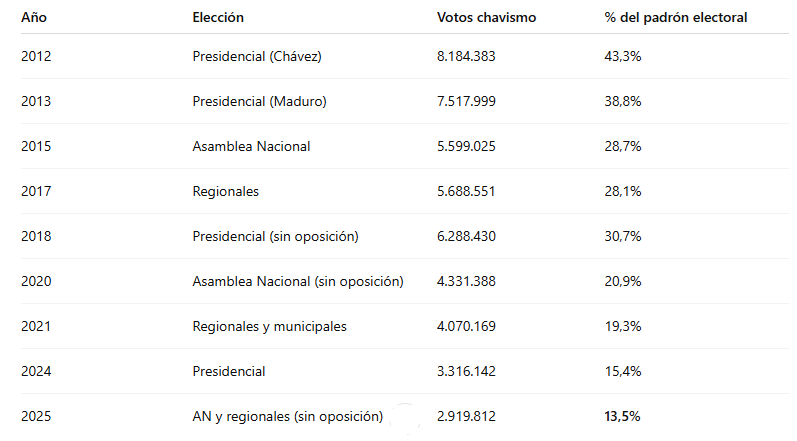Select the vote count 8.184.383
This screenshot has height=441, width=797.
click(x=466, y=56)
